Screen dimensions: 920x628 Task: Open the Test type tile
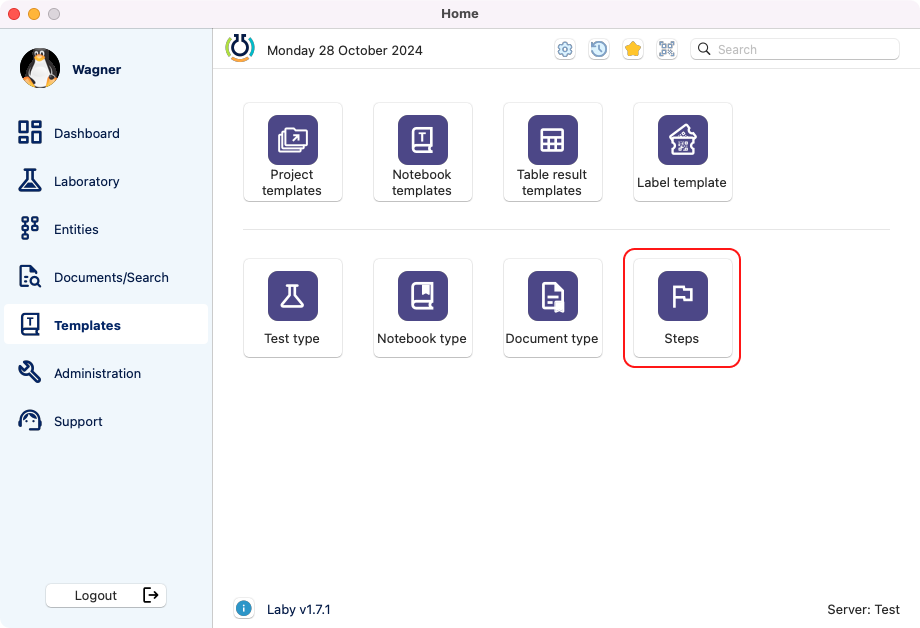pyautogui.click(x=292, y=308)
